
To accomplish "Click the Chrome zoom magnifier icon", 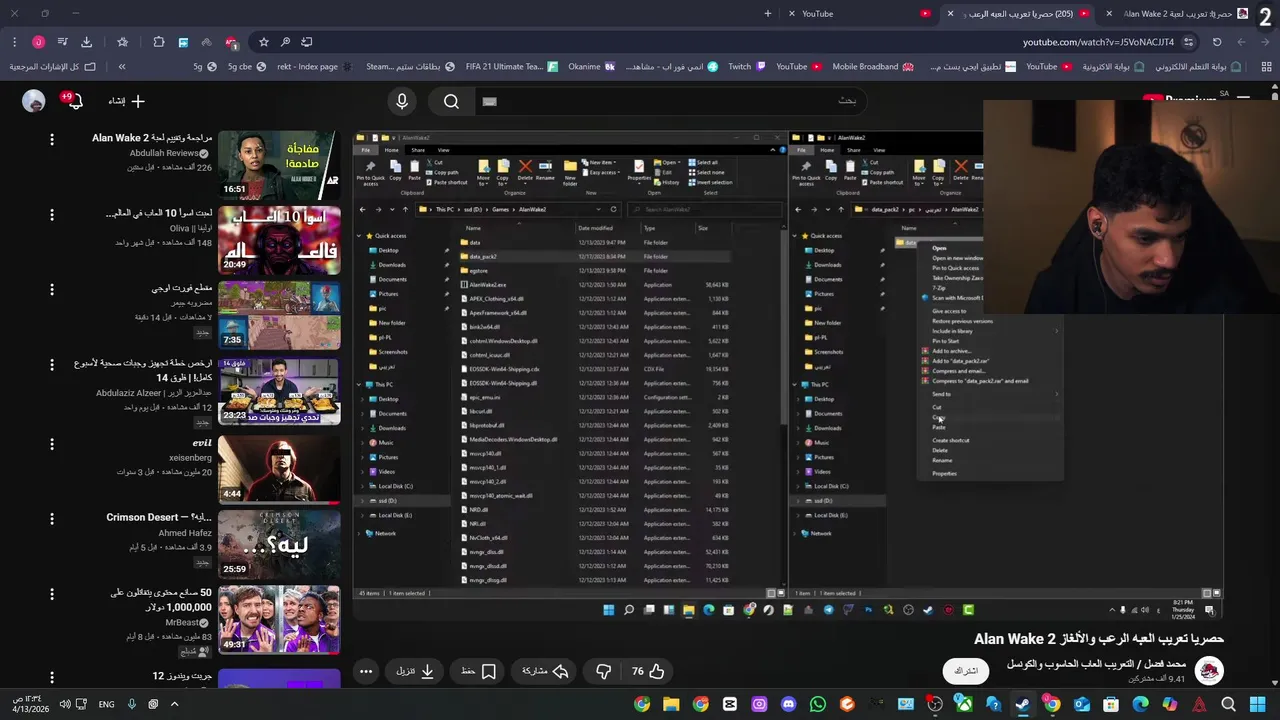I will click(x=285, y=42).
